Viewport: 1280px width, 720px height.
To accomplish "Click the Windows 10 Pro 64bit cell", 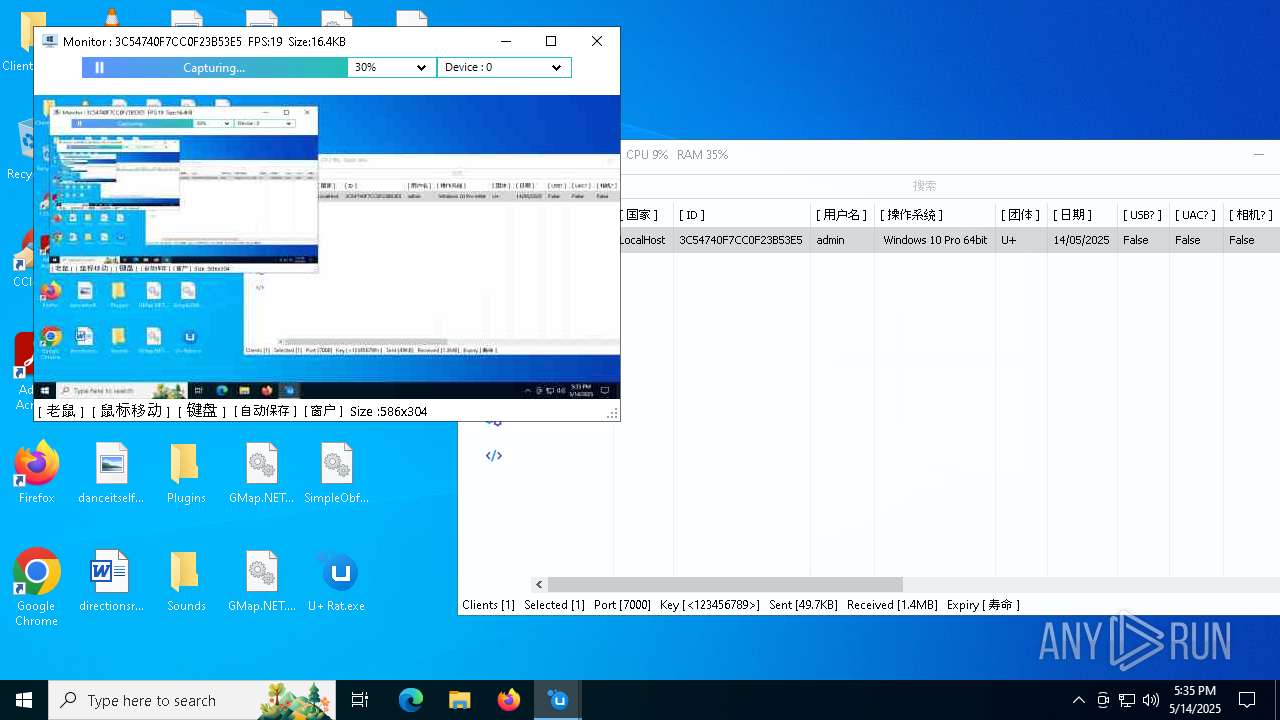I will point(935,240).
